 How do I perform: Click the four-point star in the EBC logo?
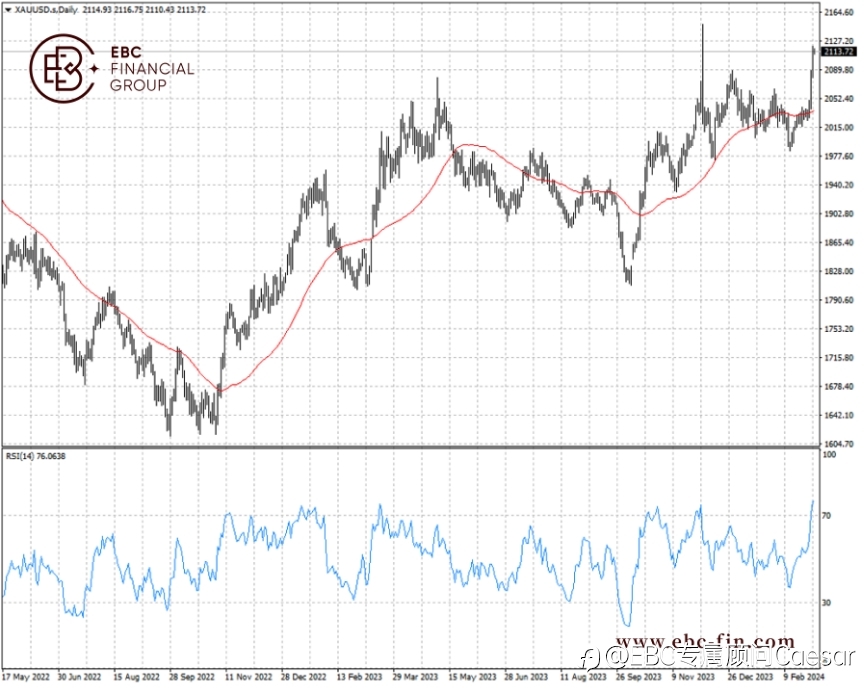coord(94,68)
